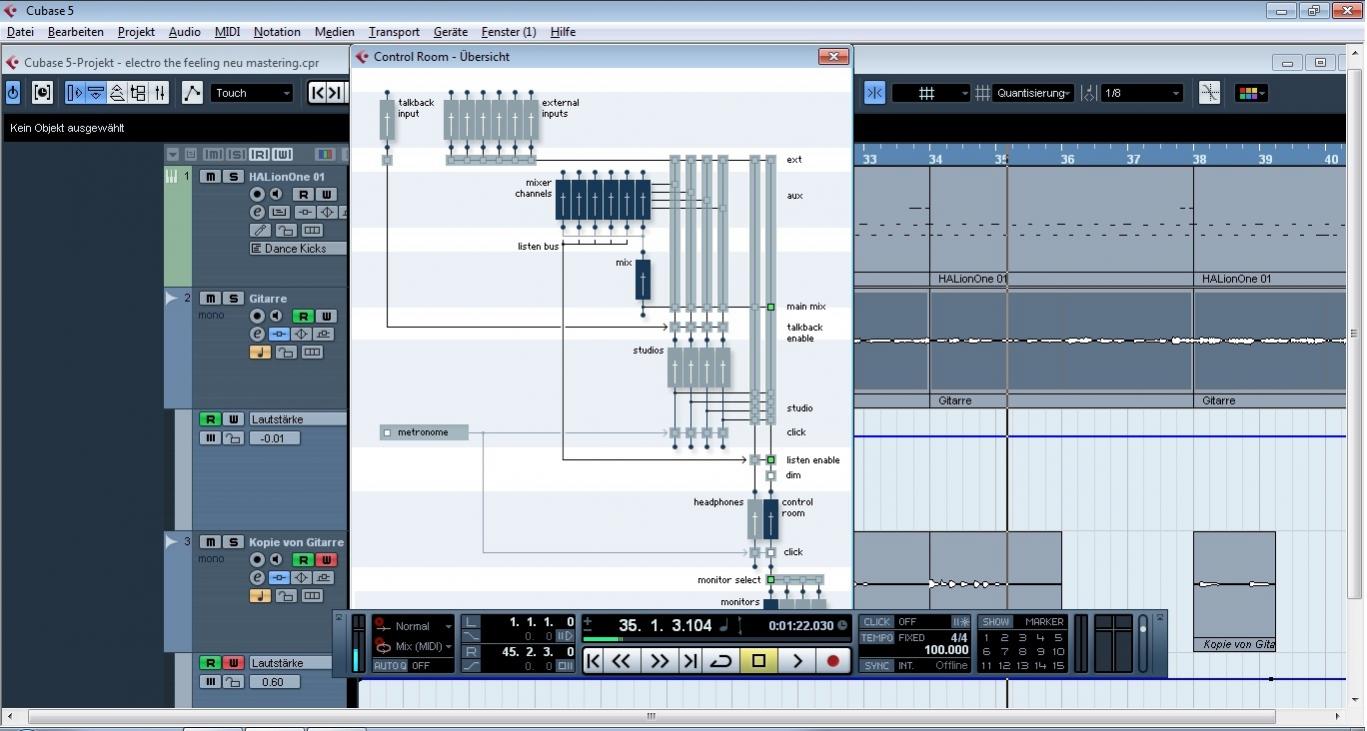The height and width of the screenshot is (731, 1367).
Task: Collapse the Gitarre automation track arrow
Action: 171,298
